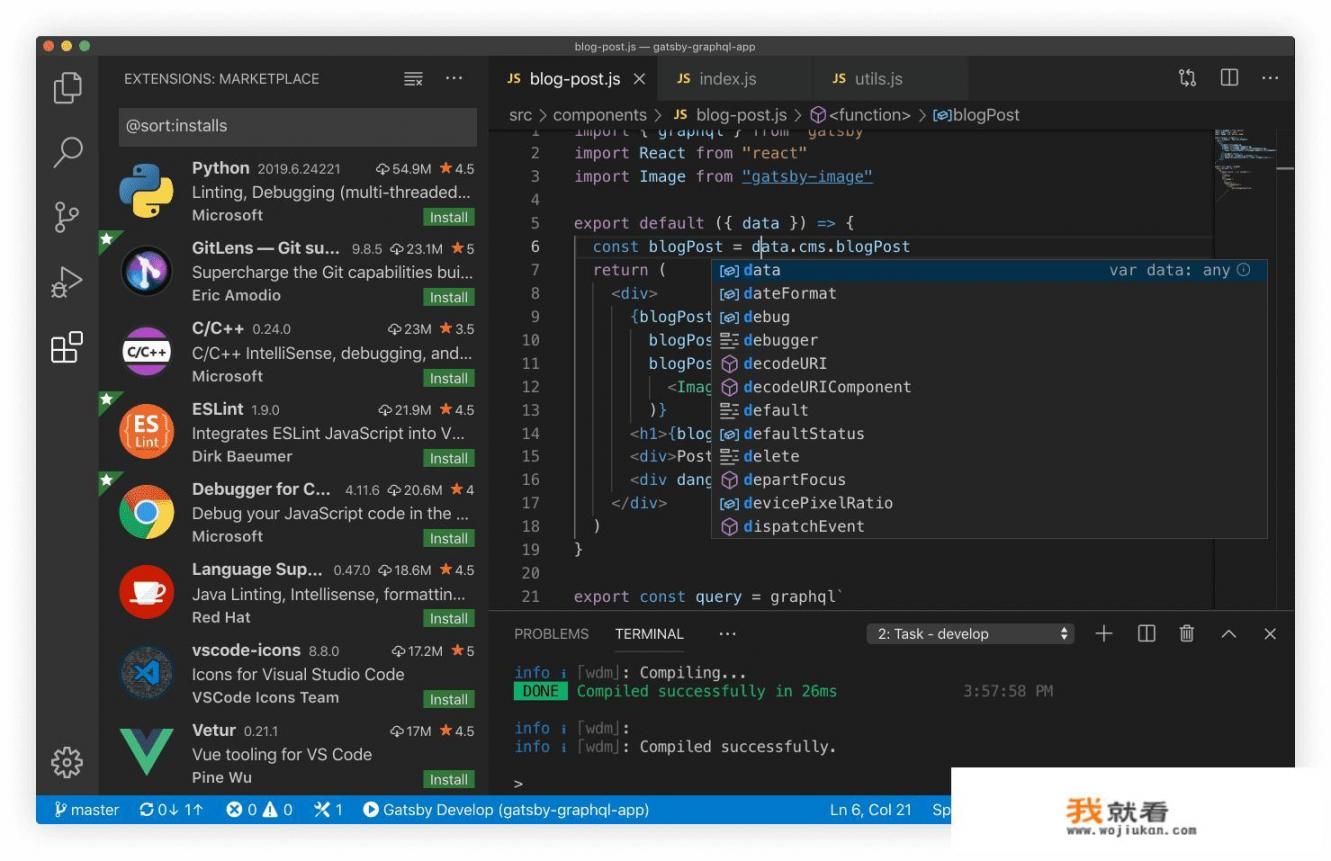Install the GitLens extension
The width and height of the screenshot is (1331, 861).
pyautogui.click(x=449, y=297)
